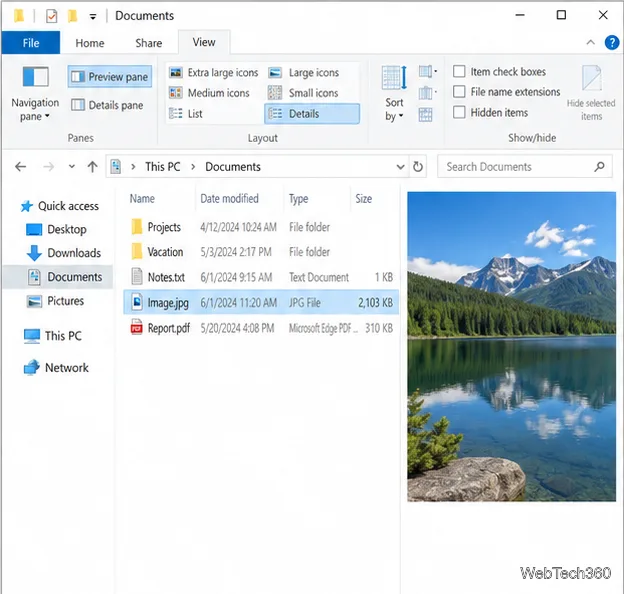Select the Vacation folder

[x=261, y=252]
